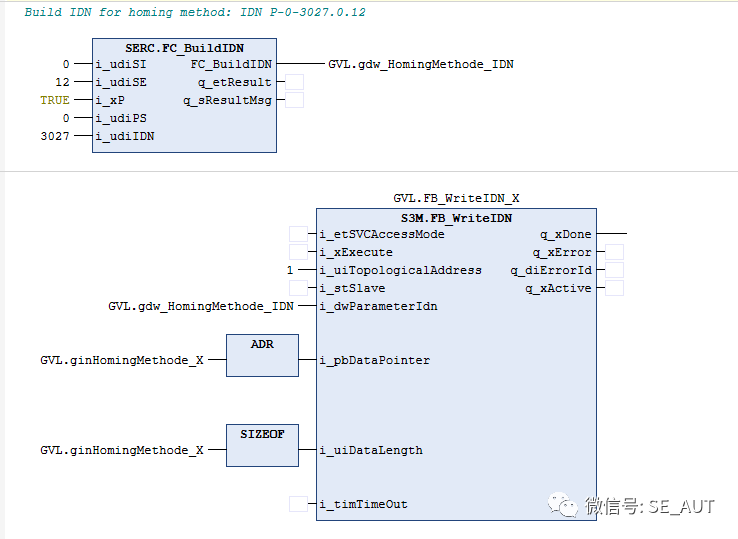This screenshot has width=738, height=539.
Task: Select the TRUE value on i_xP input
Action: coord(55,100)
